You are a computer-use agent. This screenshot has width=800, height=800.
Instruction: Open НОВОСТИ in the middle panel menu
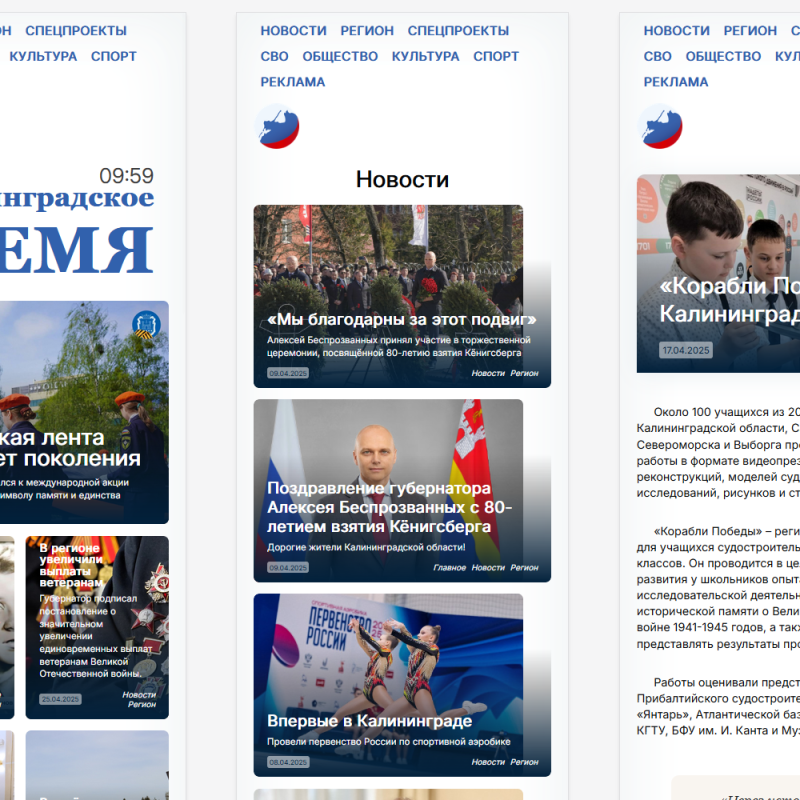pos(293,31)
